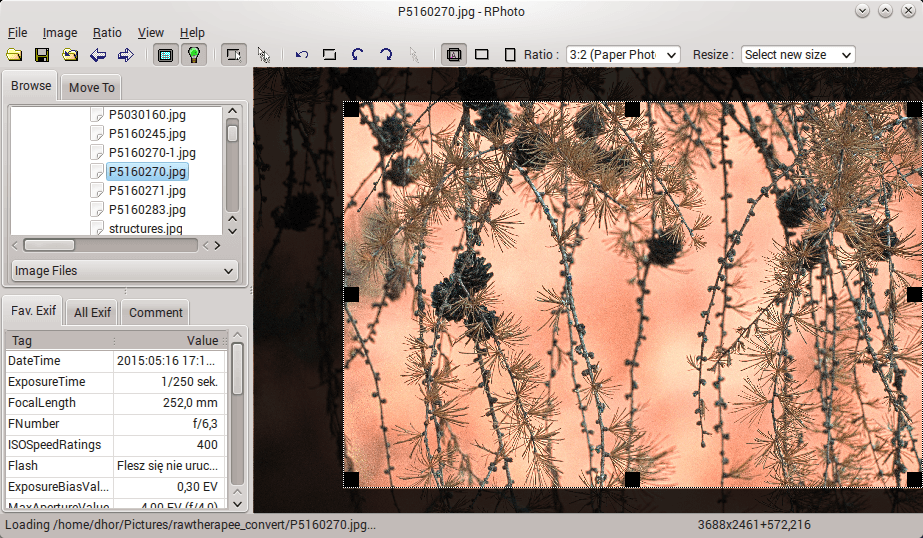Click the undo arrow icon
Viewport: 923px width, 538px height.
point(302,55)
